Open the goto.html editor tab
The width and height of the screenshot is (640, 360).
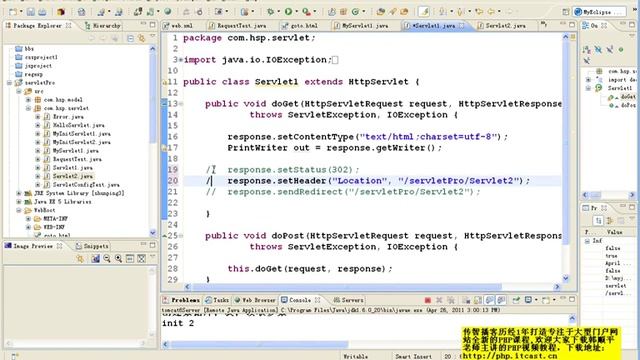[300, 25]
